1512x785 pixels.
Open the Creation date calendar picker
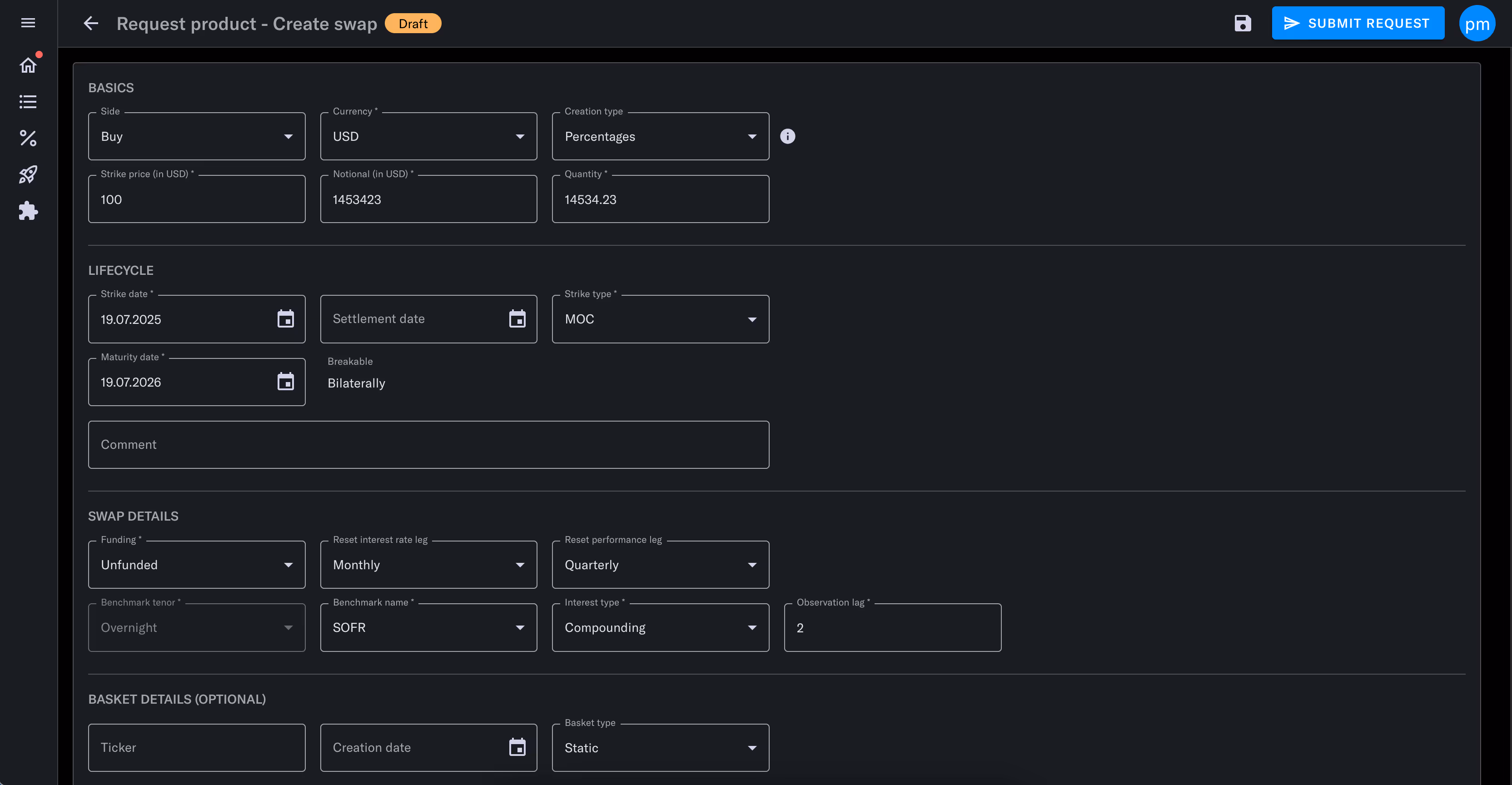tap(517, 747)
